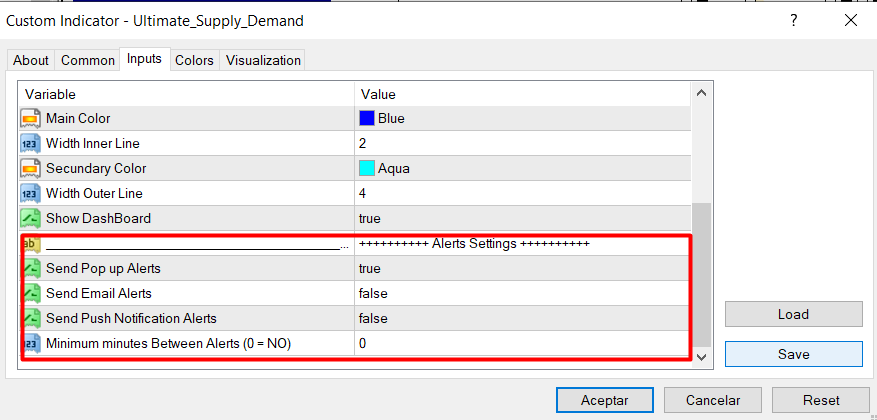Click the integer icon beside Minimum minutes Between Alerts
877x420 pixels.
(30, 344)
